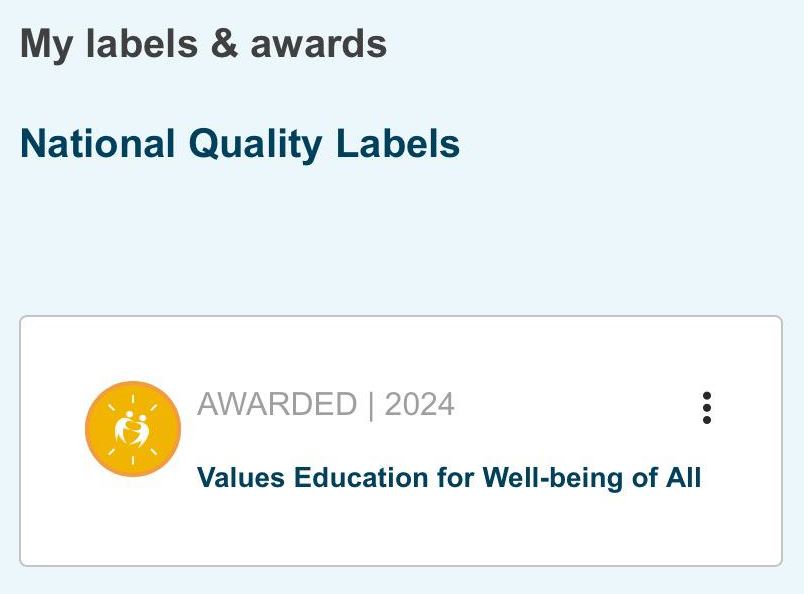Open the kebab menu beside AWARDED | 2024
The width and height of the screenshot is (804, 594).
[x=707, y=408]
